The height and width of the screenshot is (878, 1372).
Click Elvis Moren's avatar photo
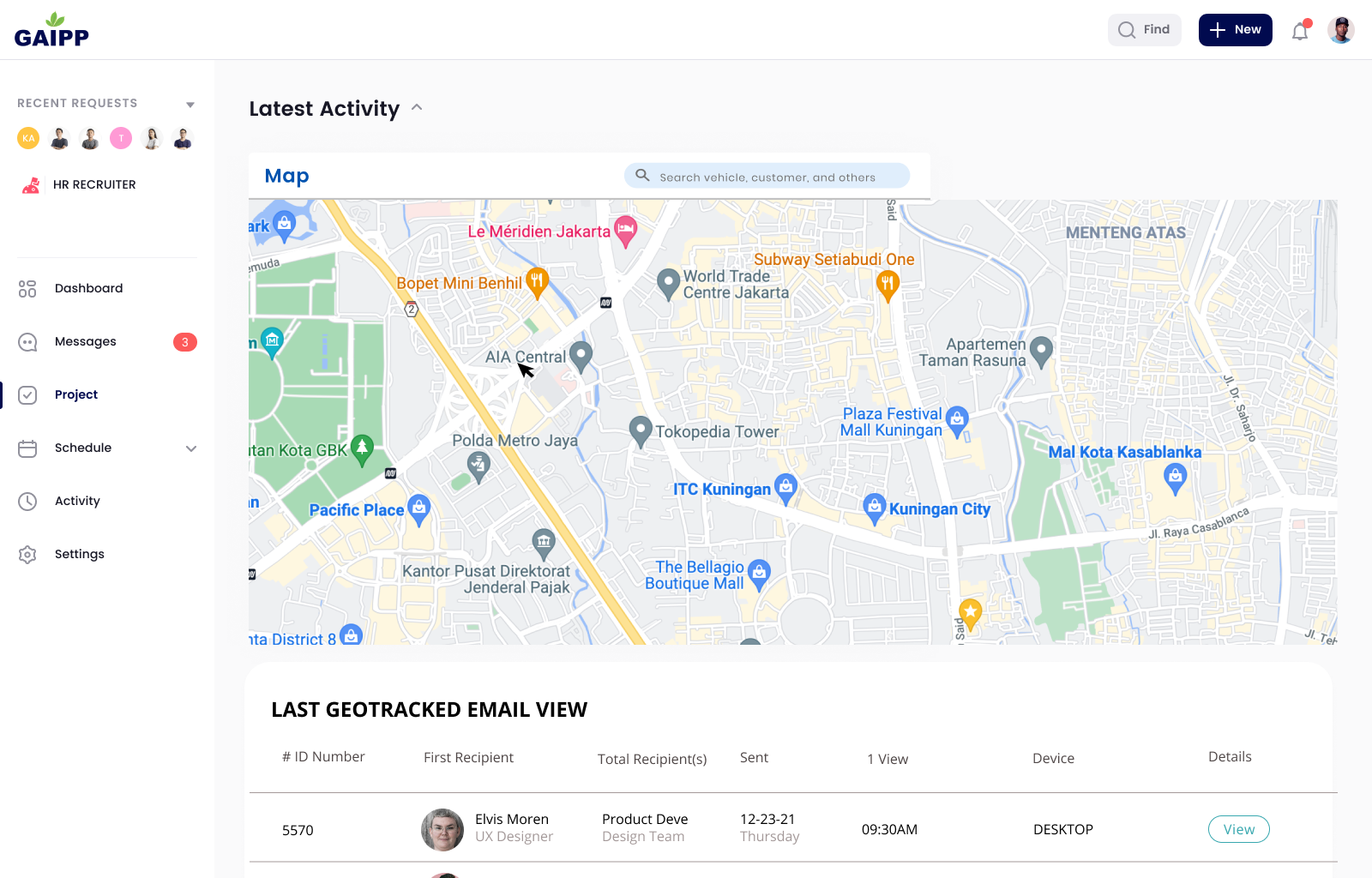click(442, 830)
